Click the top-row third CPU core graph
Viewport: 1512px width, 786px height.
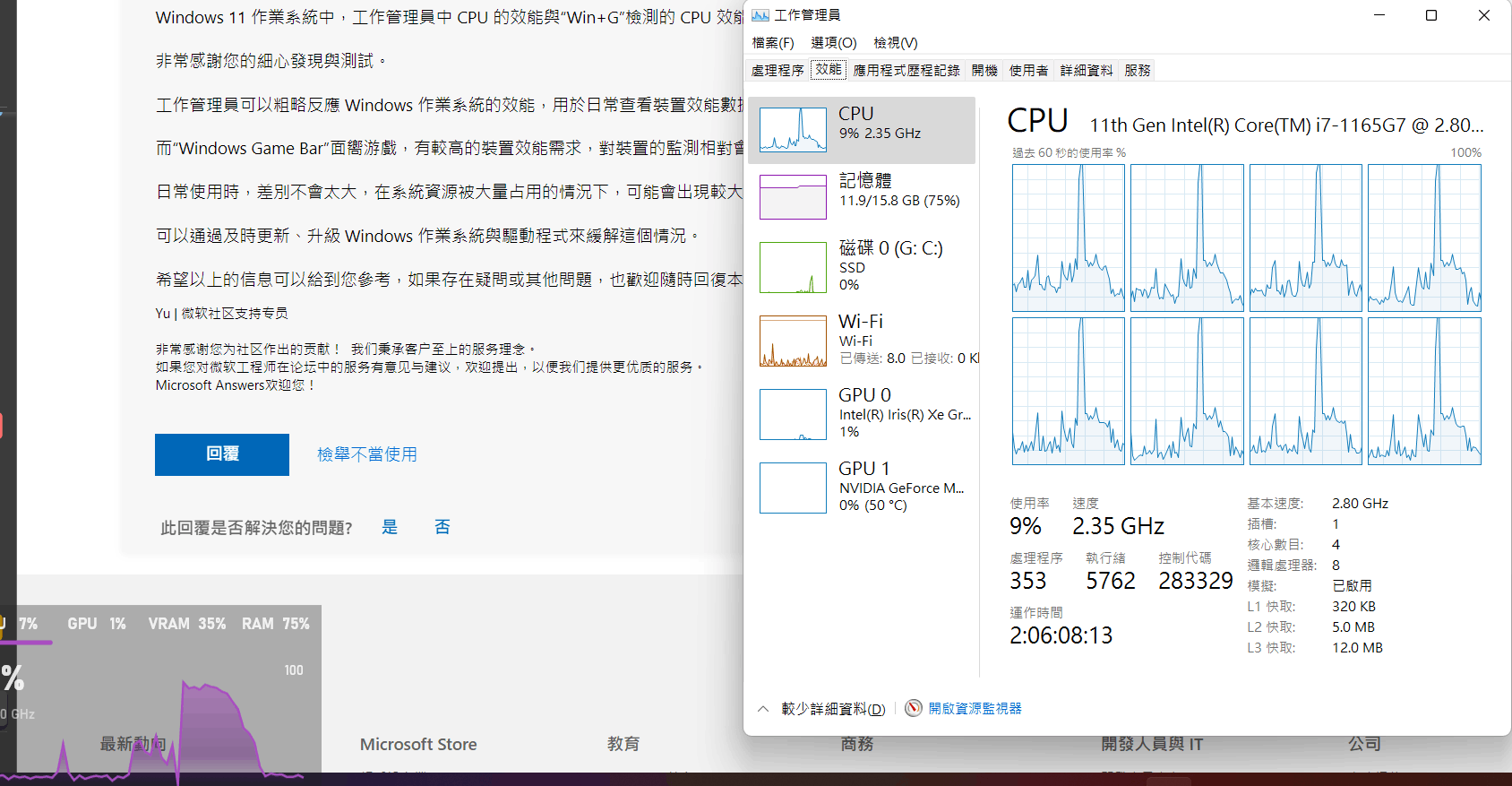pyautogui.click(x=1306, y=238)
